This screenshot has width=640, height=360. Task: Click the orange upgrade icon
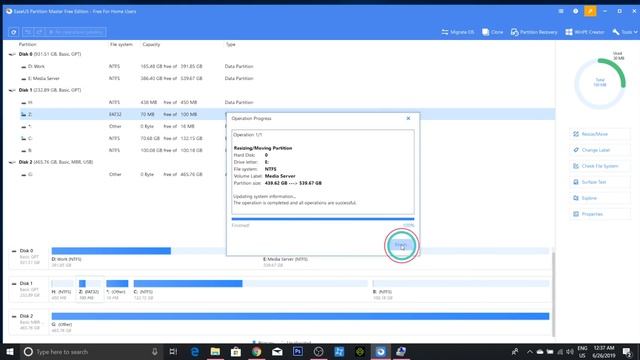pos(590,11)
